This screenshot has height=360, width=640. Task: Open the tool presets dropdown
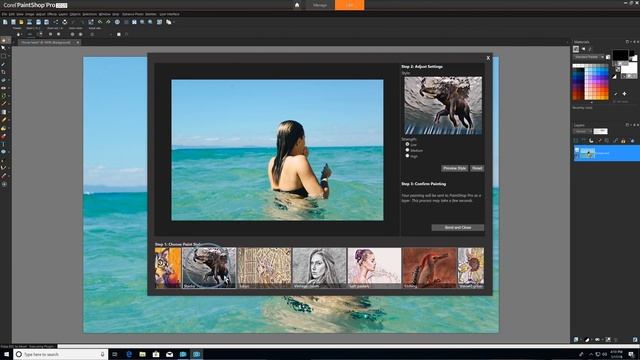[x=19, y=34]
